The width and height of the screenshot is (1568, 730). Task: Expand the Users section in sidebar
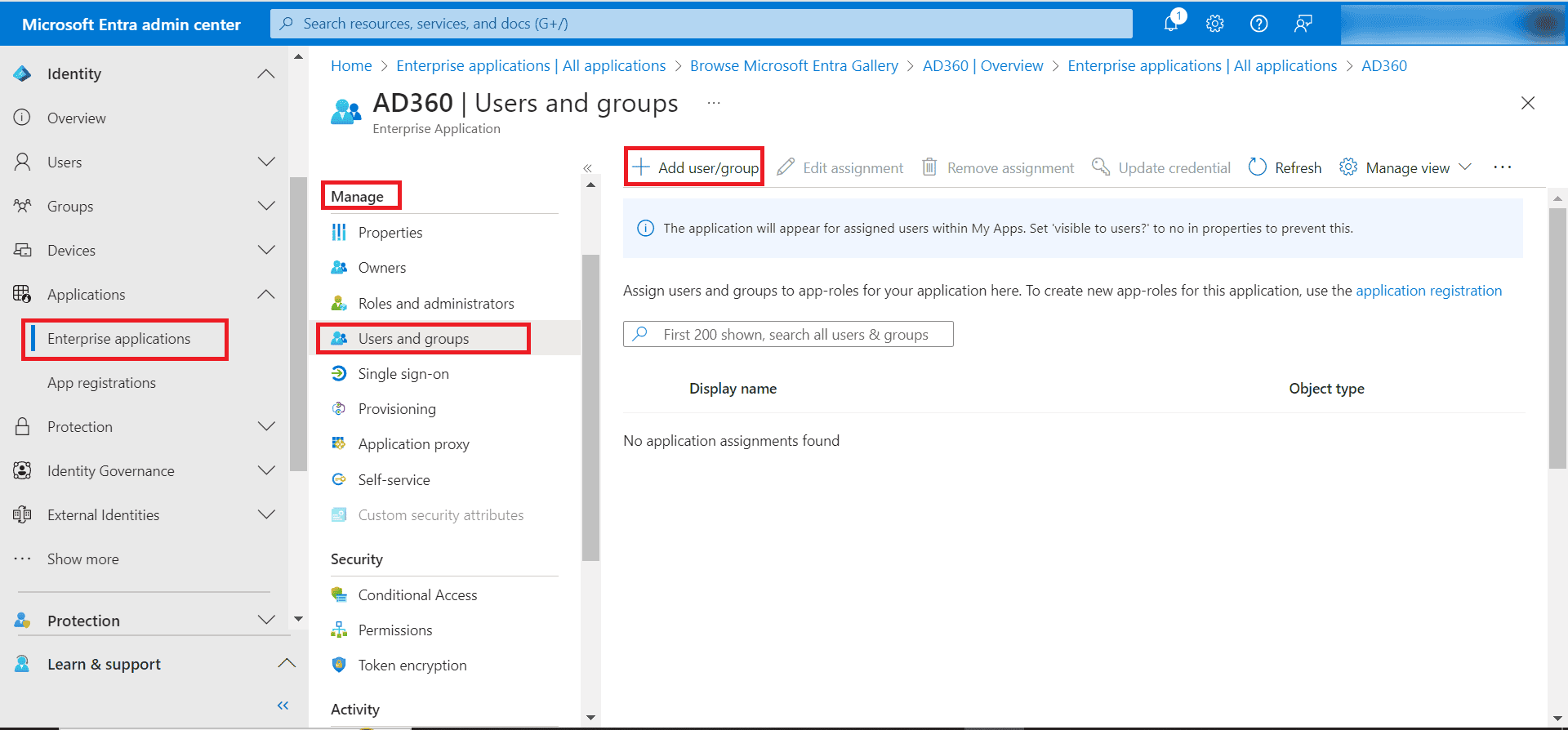266,162
